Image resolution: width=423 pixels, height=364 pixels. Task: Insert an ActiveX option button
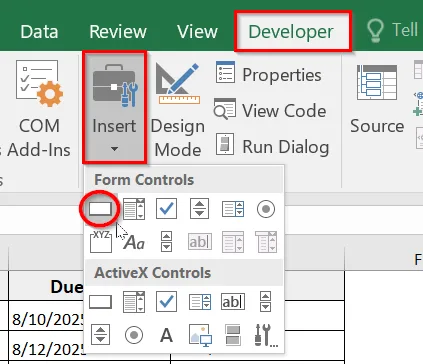[134, 335]
